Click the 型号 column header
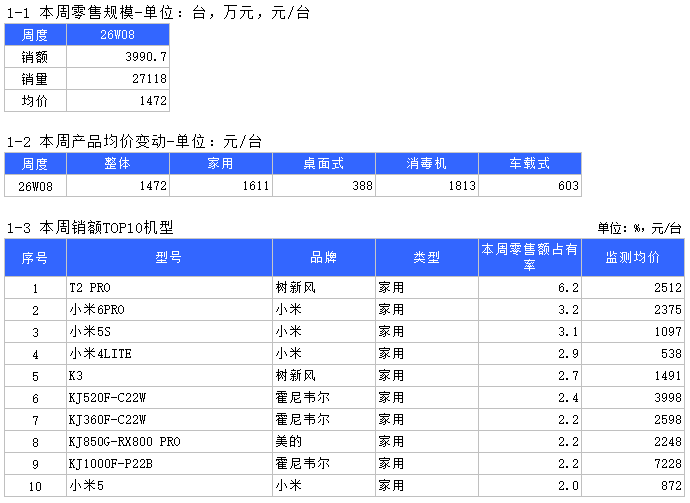 point(169,257)
